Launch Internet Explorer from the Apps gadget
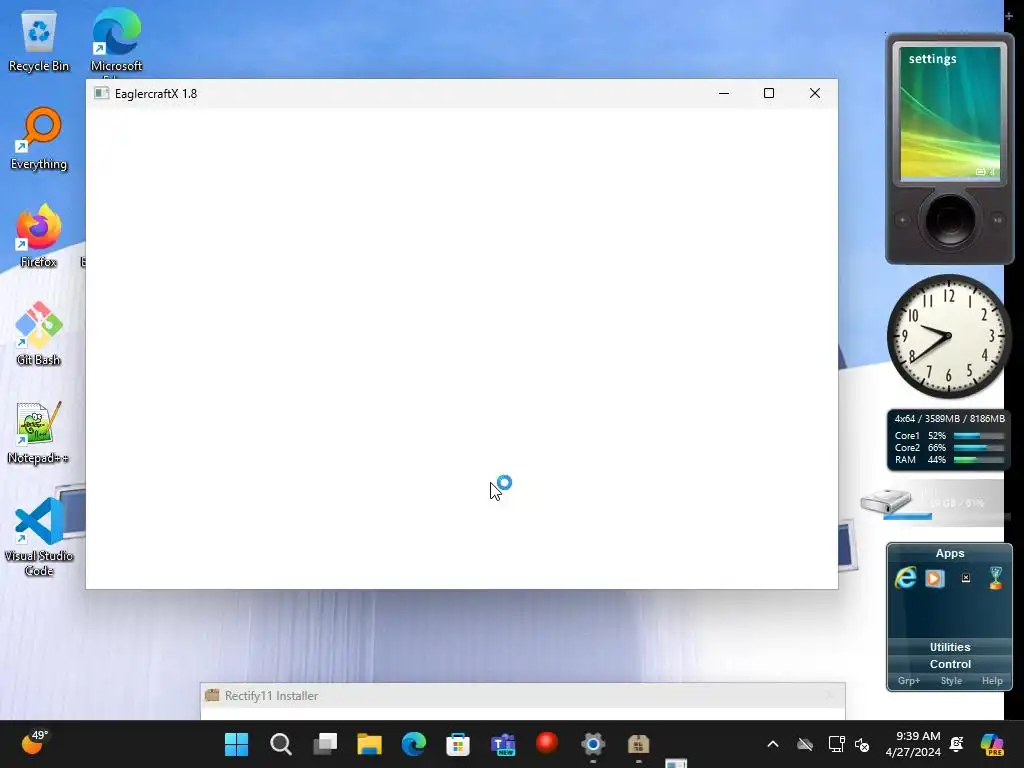1024x768 pixels. click(x=905, y=578)
